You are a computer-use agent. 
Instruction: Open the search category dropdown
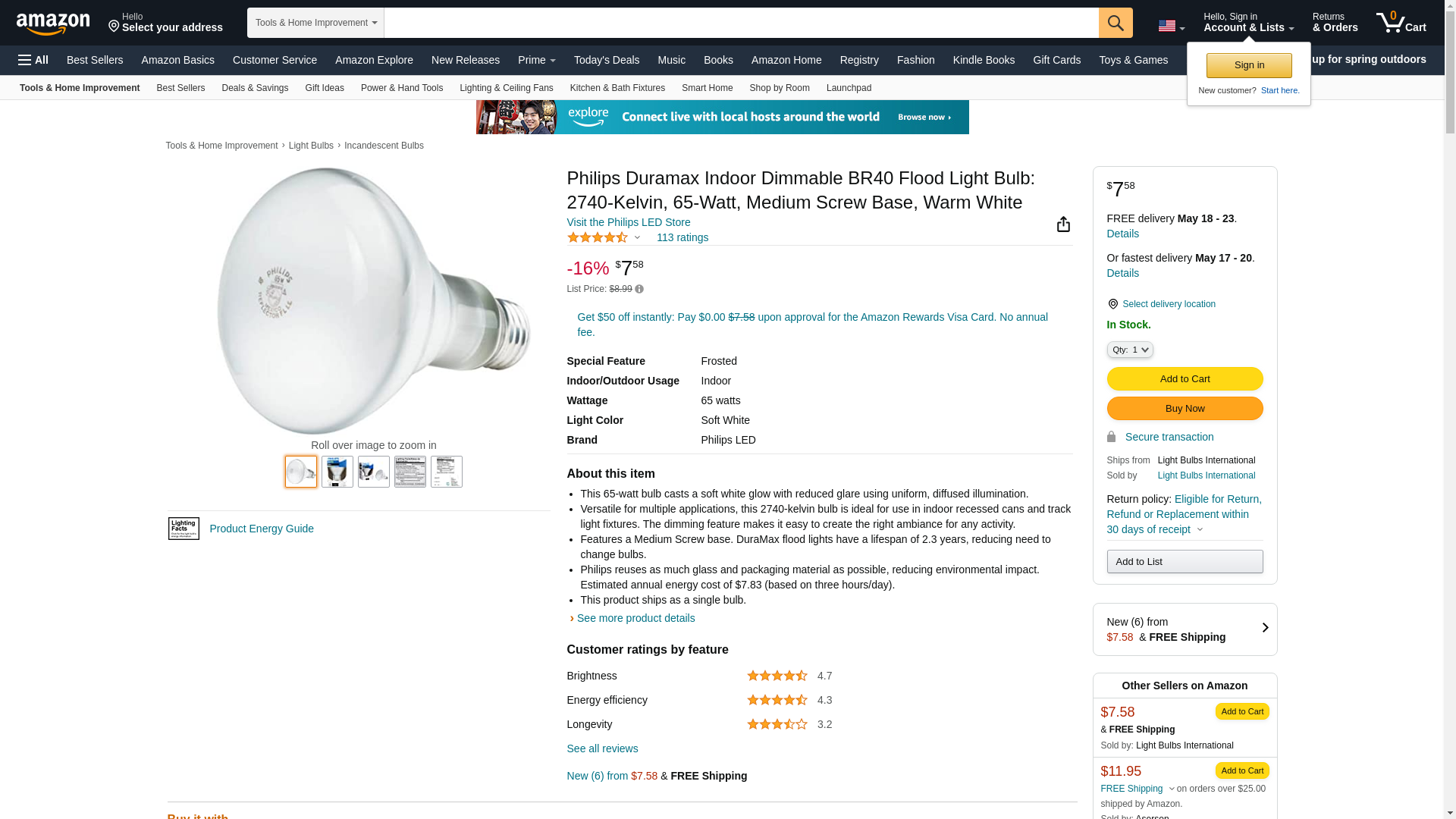coord(315,23)
